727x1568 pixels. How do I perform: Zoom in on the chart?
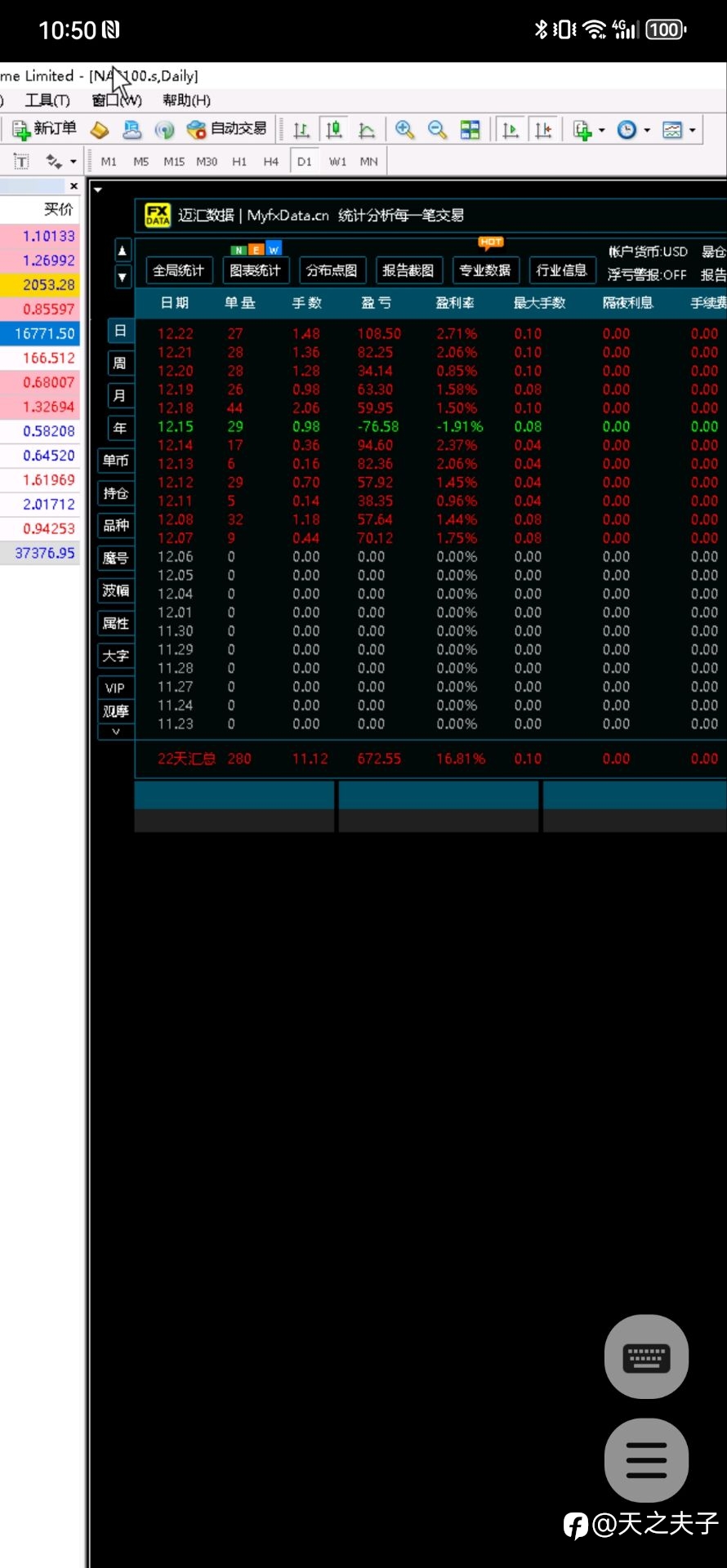[x=404, y=129]
